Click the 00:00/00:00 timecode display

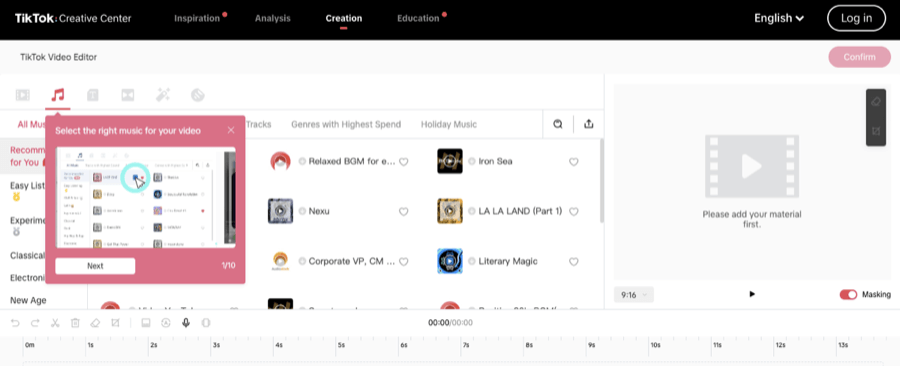tap(450, 323)
